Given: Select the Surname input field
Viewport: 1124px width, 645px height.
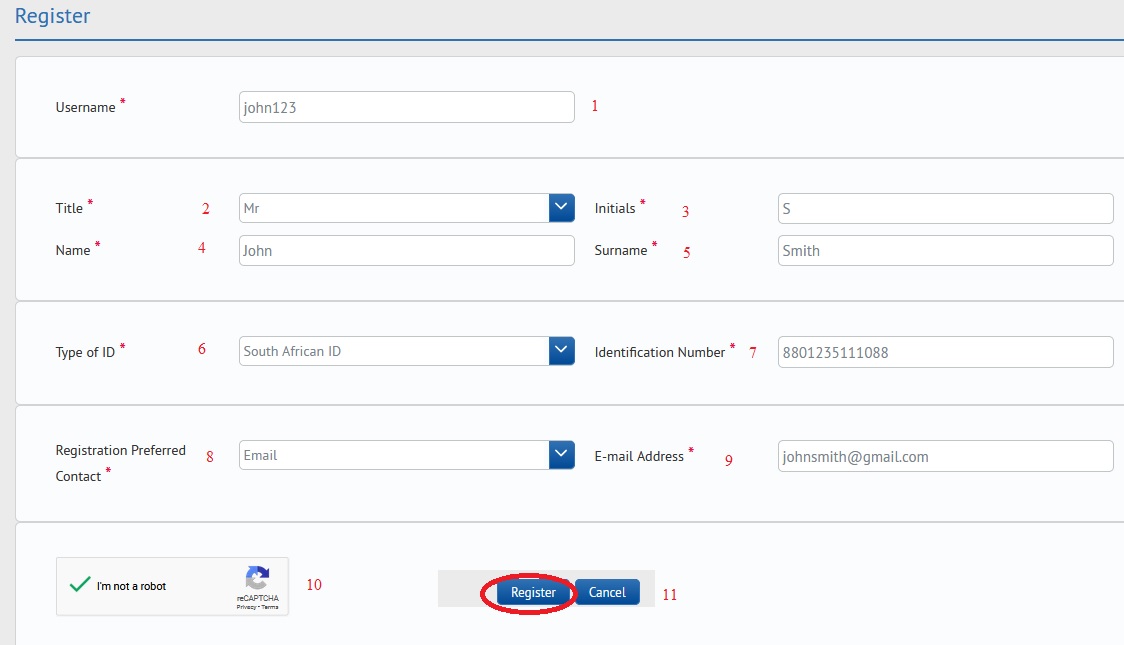Looking at the screenshot, I should [945, 251].
